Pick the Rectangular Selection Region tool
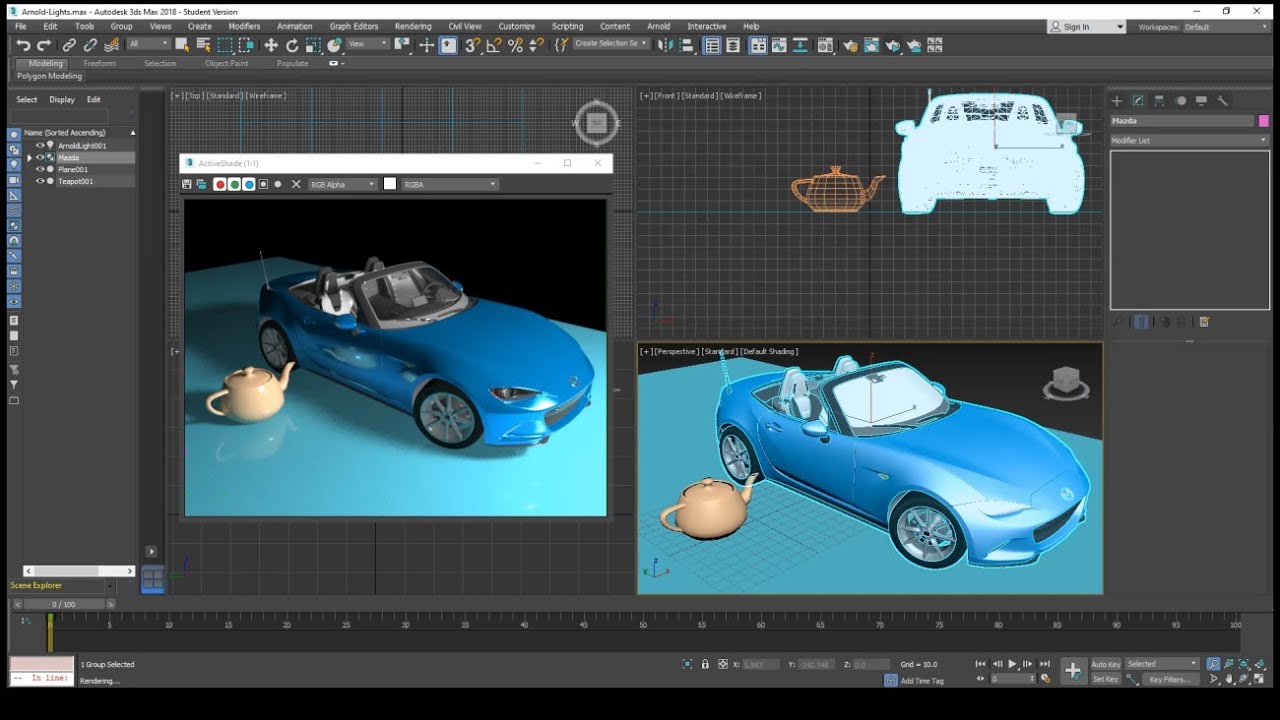This screenshot has height=720, width=1280. [x=225, y=45]
